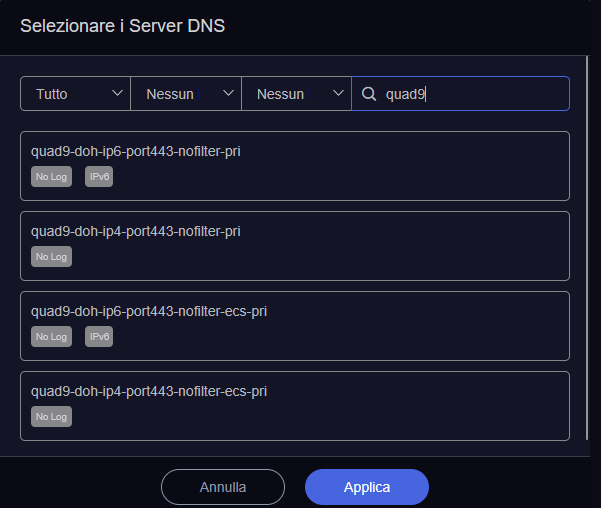
Task: Click the server list vertical scrollbar
Action: (x=586, y=280)
